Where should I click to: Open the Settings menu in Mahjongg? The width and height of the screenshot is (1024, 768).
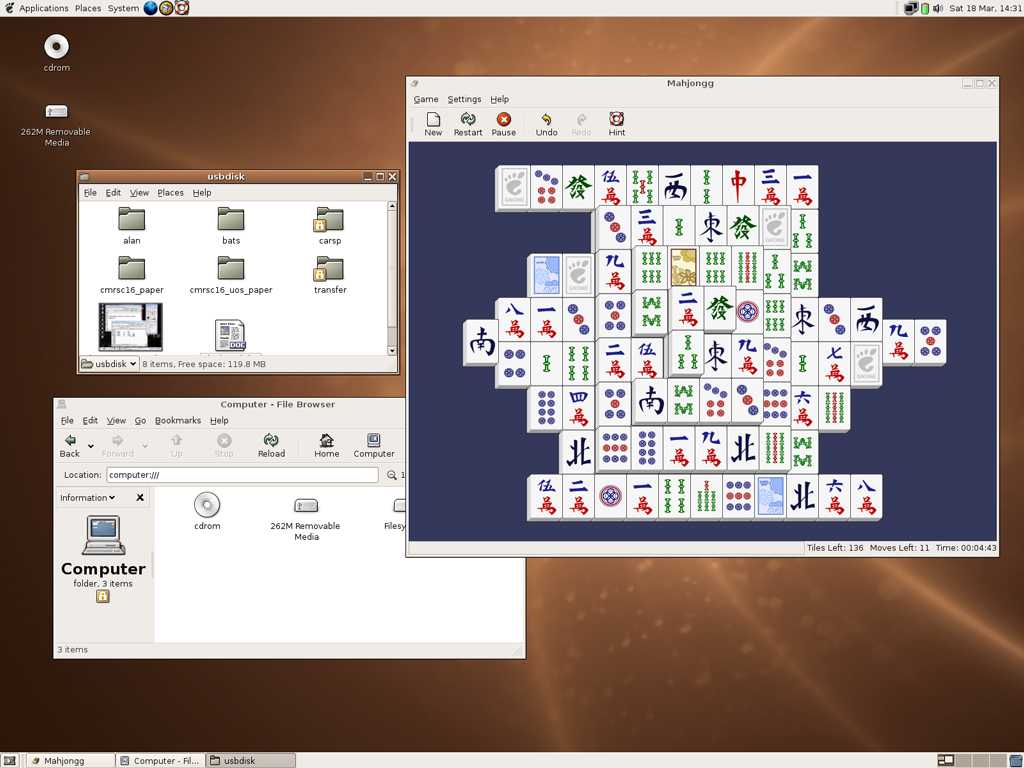click(x=464, y=99)
